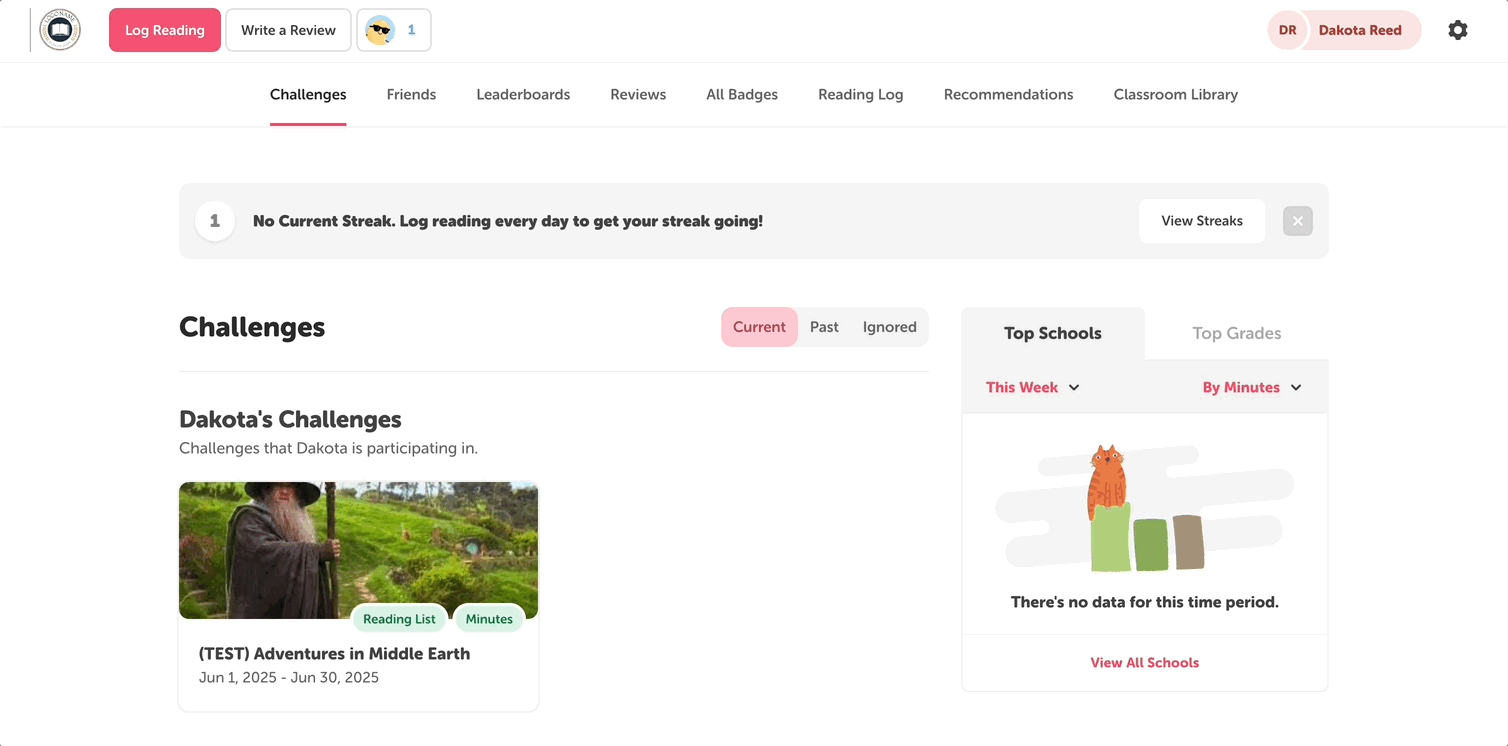Expand the This Week dropdown
Screen dimensions: 1508x746
(1032, 387)
